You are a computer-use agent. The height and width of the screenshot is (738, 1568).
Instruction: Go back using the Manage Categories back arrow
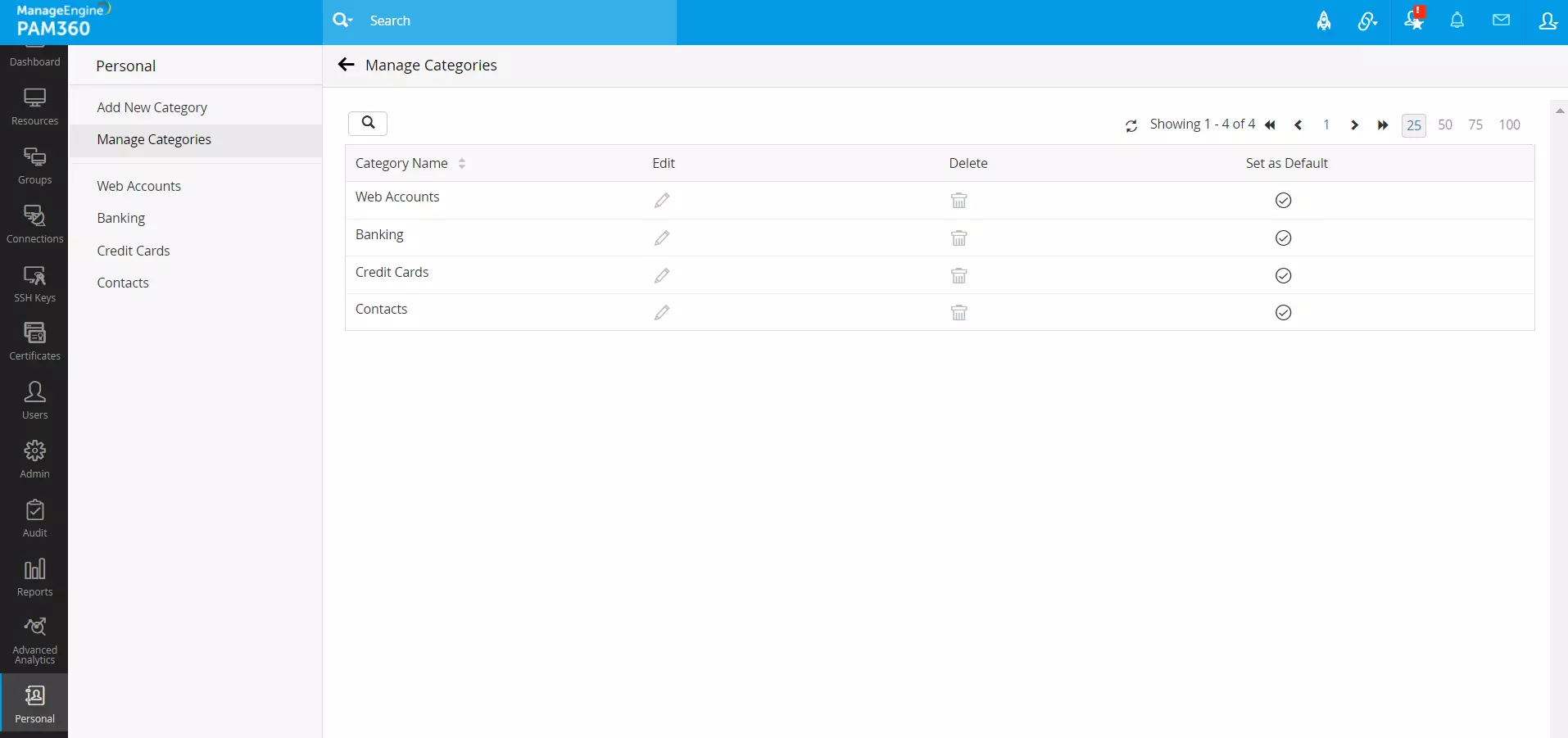[345, 65]
